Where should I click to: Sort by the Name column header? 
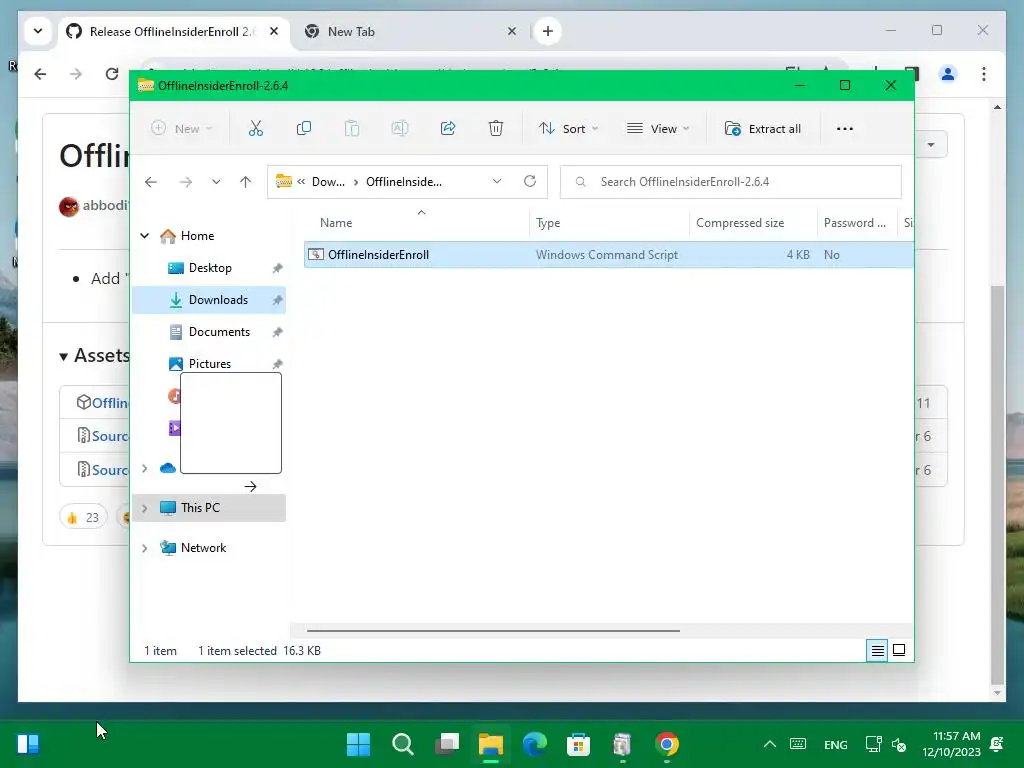point(336,223)
